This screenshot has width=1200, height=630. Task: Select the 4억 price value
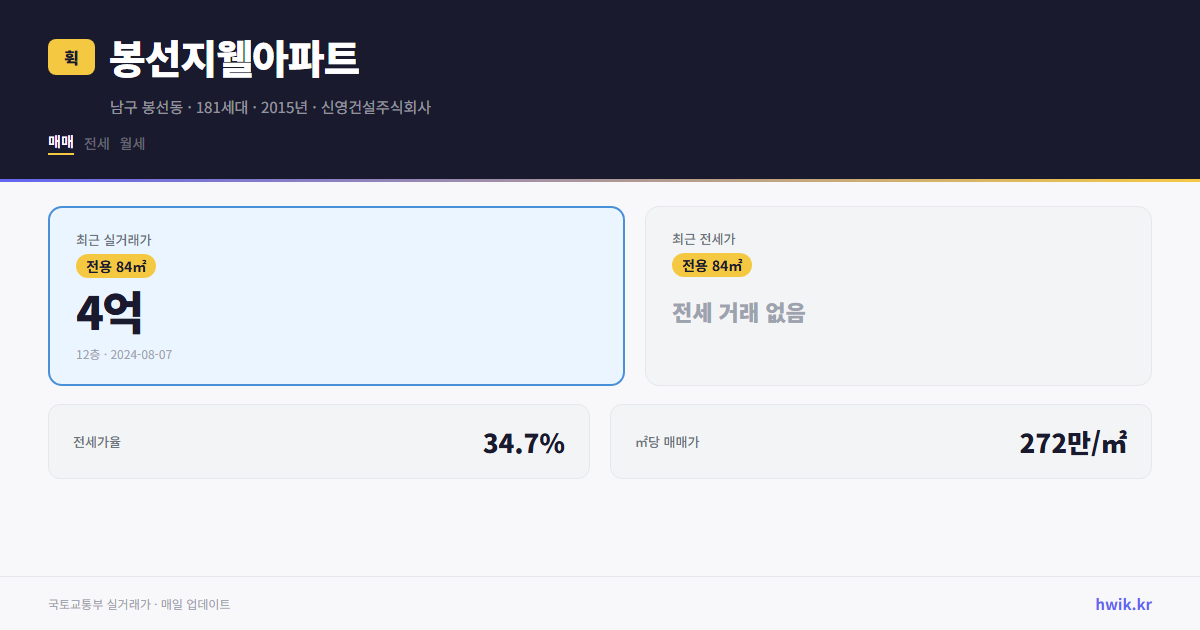click(x=110, y=311)
